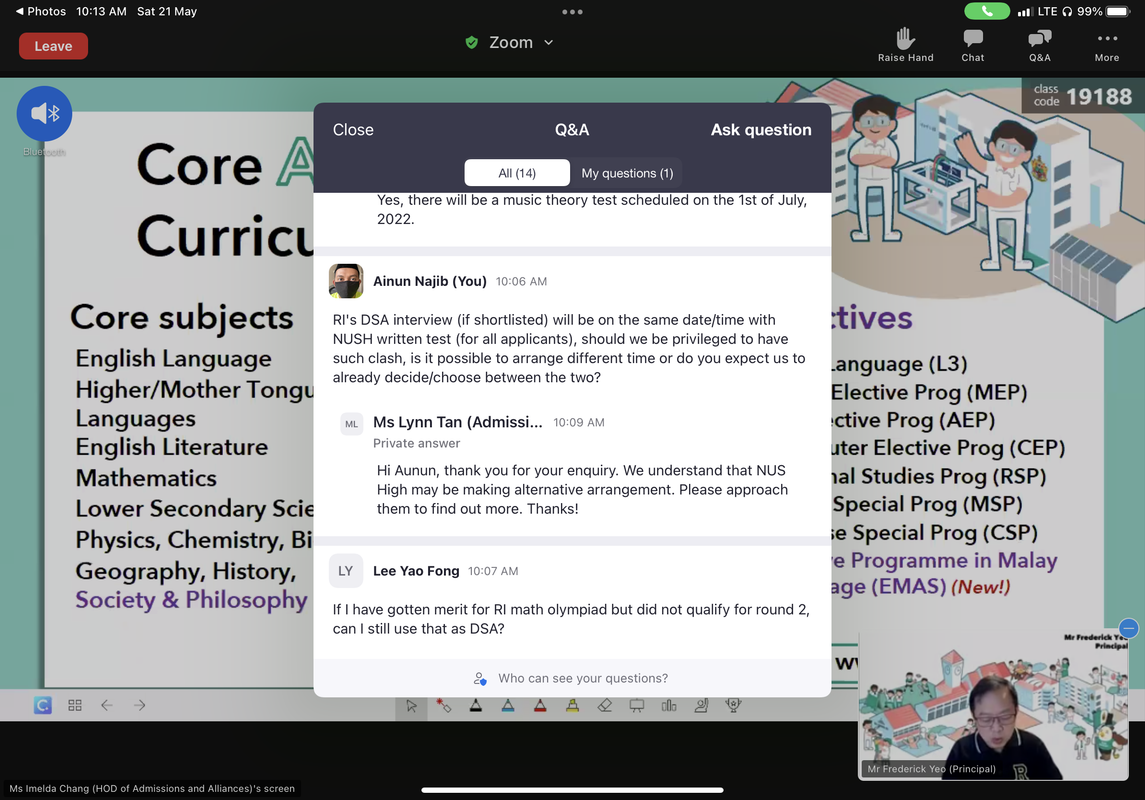The height and width of the screenshot is (800, 1145).
Task: Switch to the All (14) tab
Action: 517,173
